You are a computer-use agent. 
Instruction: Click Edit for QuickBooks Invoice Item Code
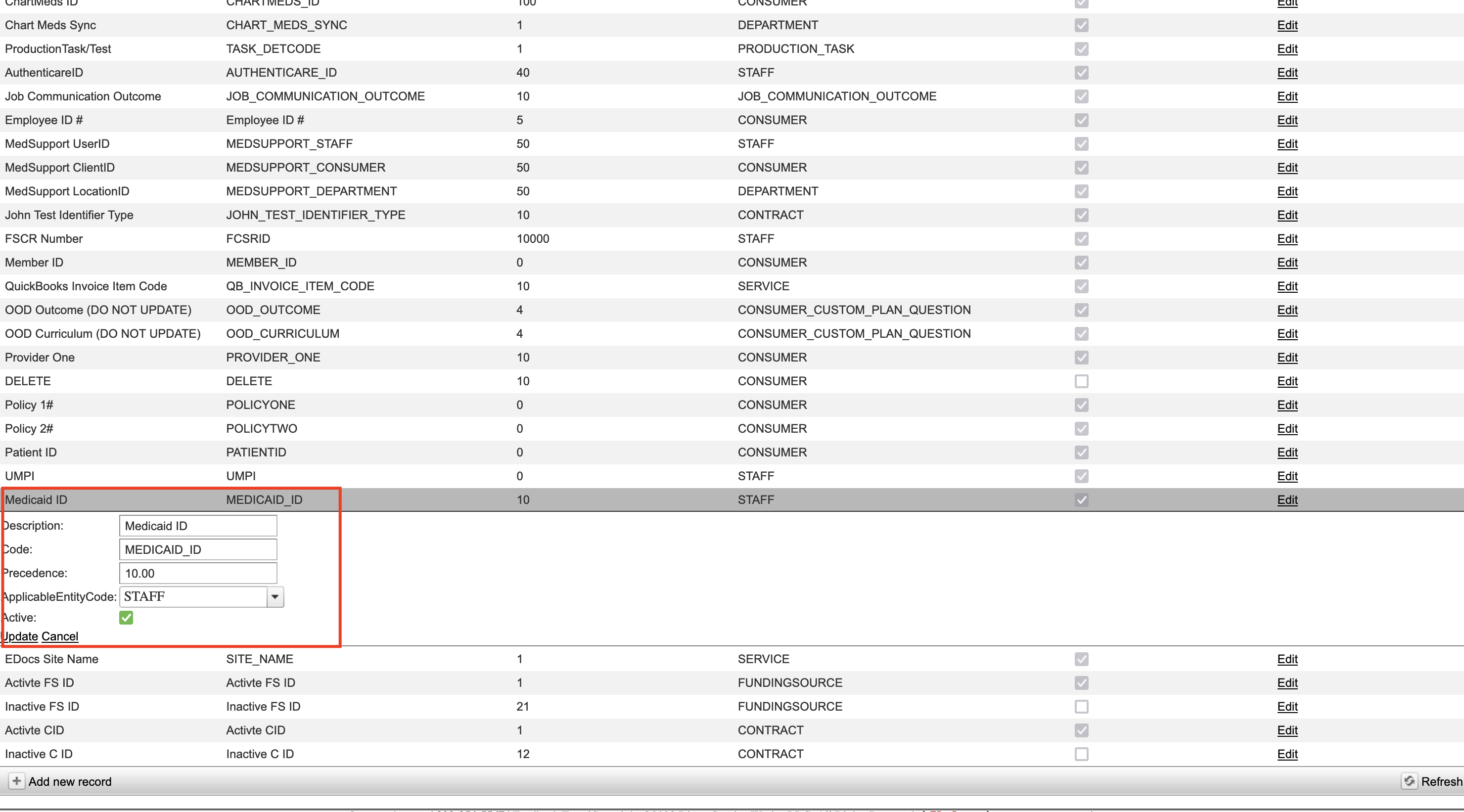tap(1286, 286)
